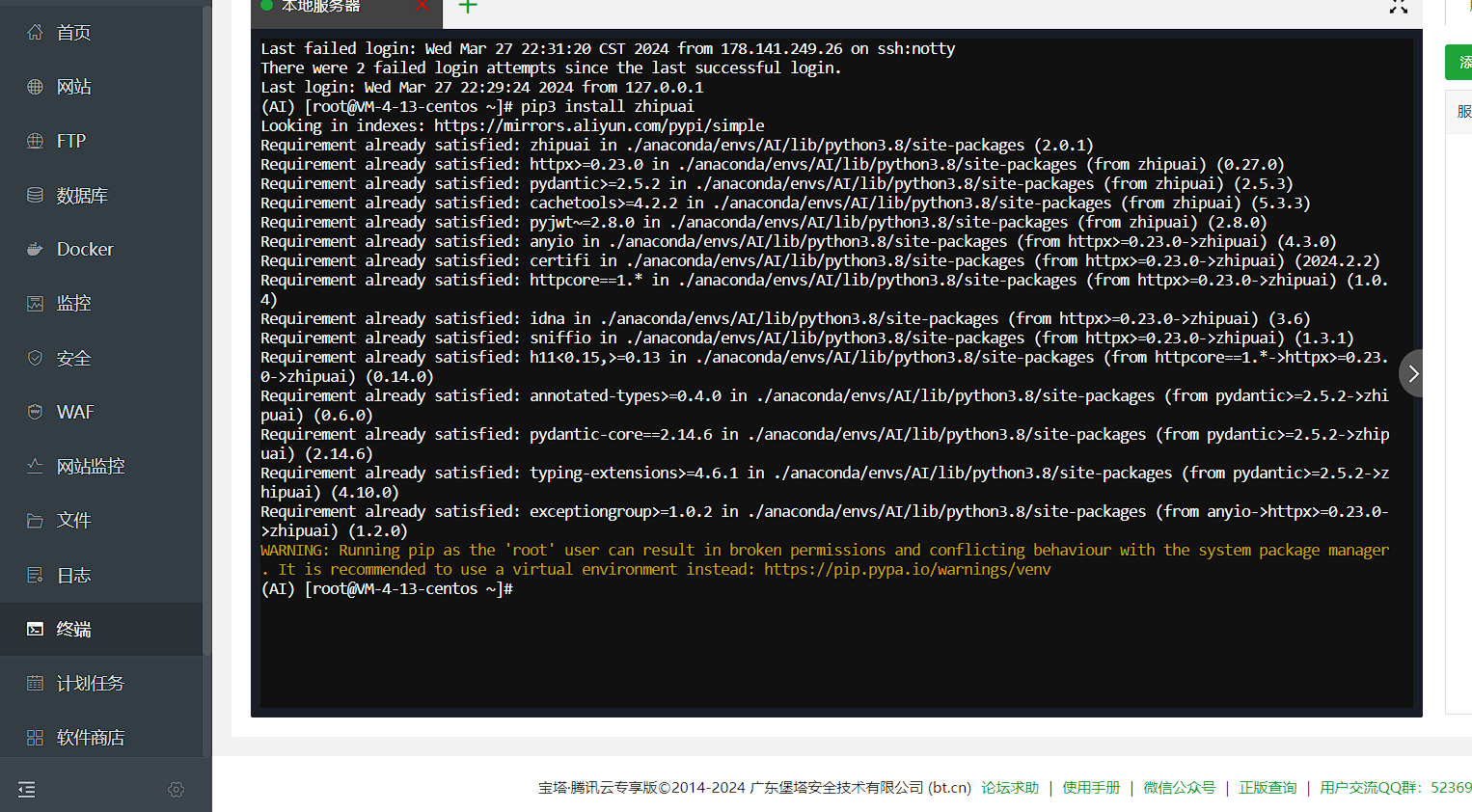
Task: Click the 论坛求助 footer link
Action: click(1010, 788)
